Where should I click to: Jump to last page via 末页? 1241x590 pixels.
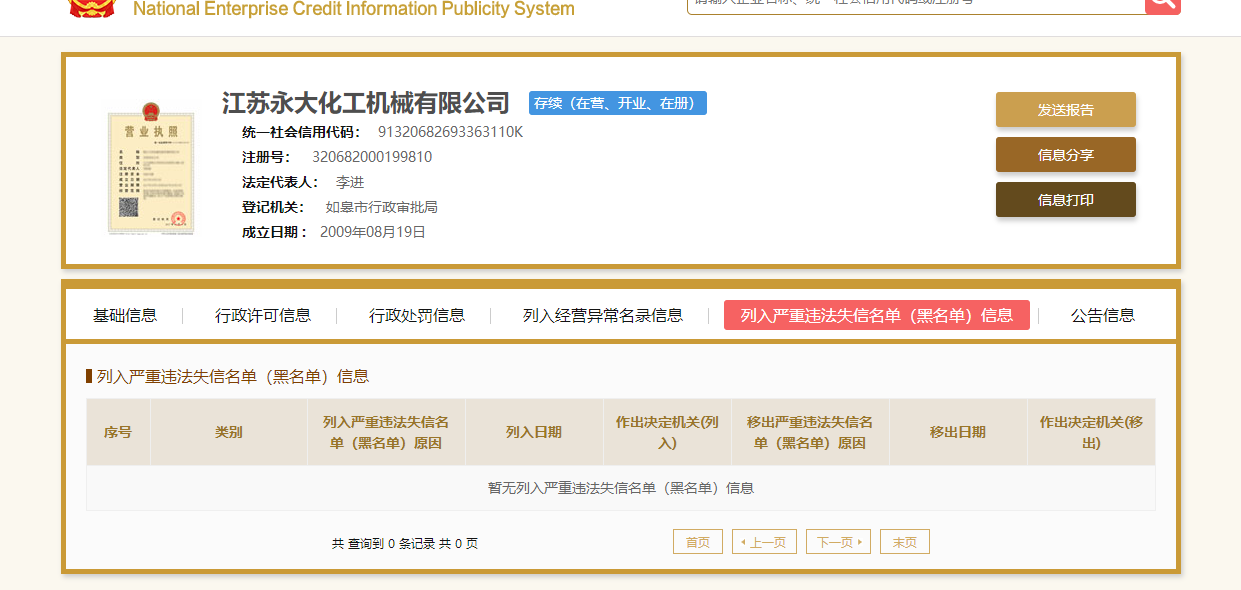[x=905, y=542]
